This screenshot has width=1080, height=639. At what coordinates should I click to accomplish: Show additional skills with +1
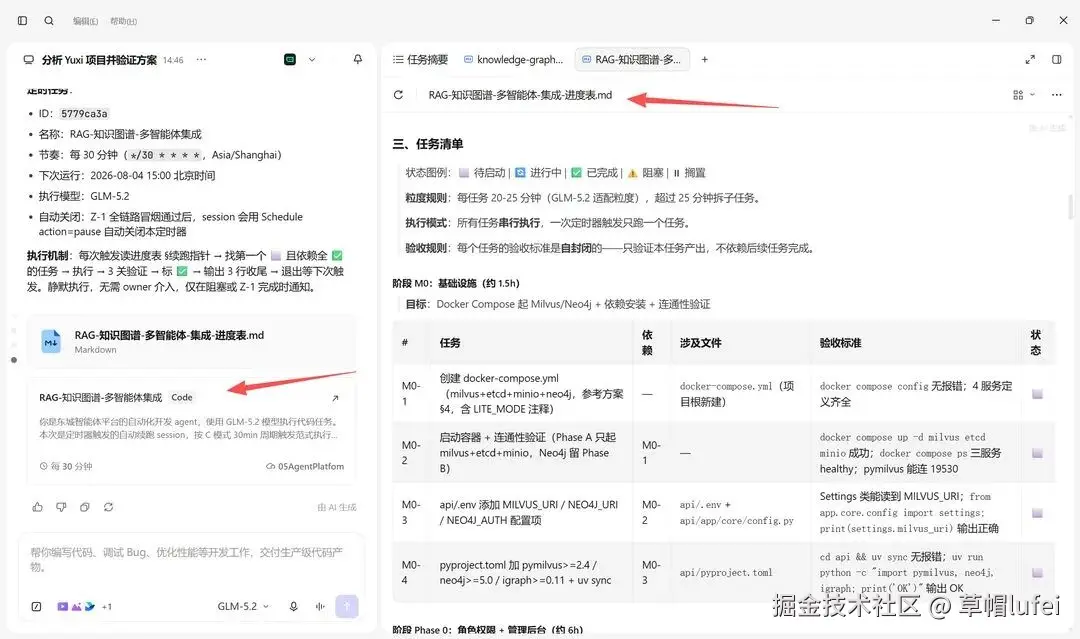pos(107,607)
